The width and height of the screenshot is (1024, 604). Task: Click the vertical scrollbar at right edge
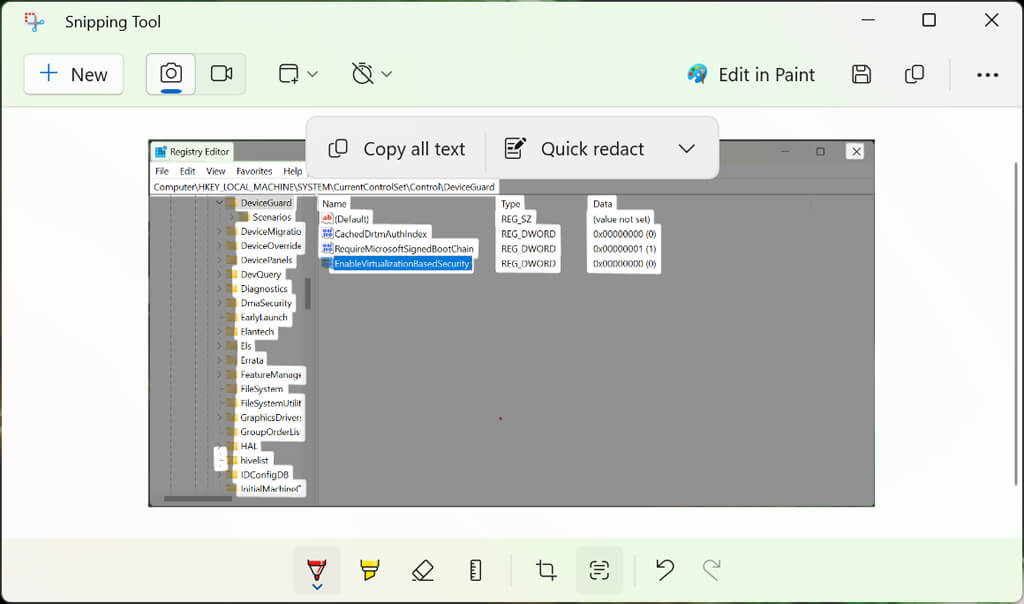1016,323
